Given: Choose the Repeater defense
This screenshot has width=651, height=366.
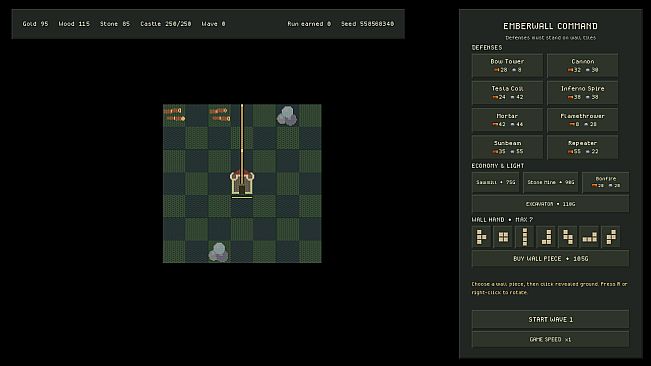Looking at the screenshot, I should 582,147.
